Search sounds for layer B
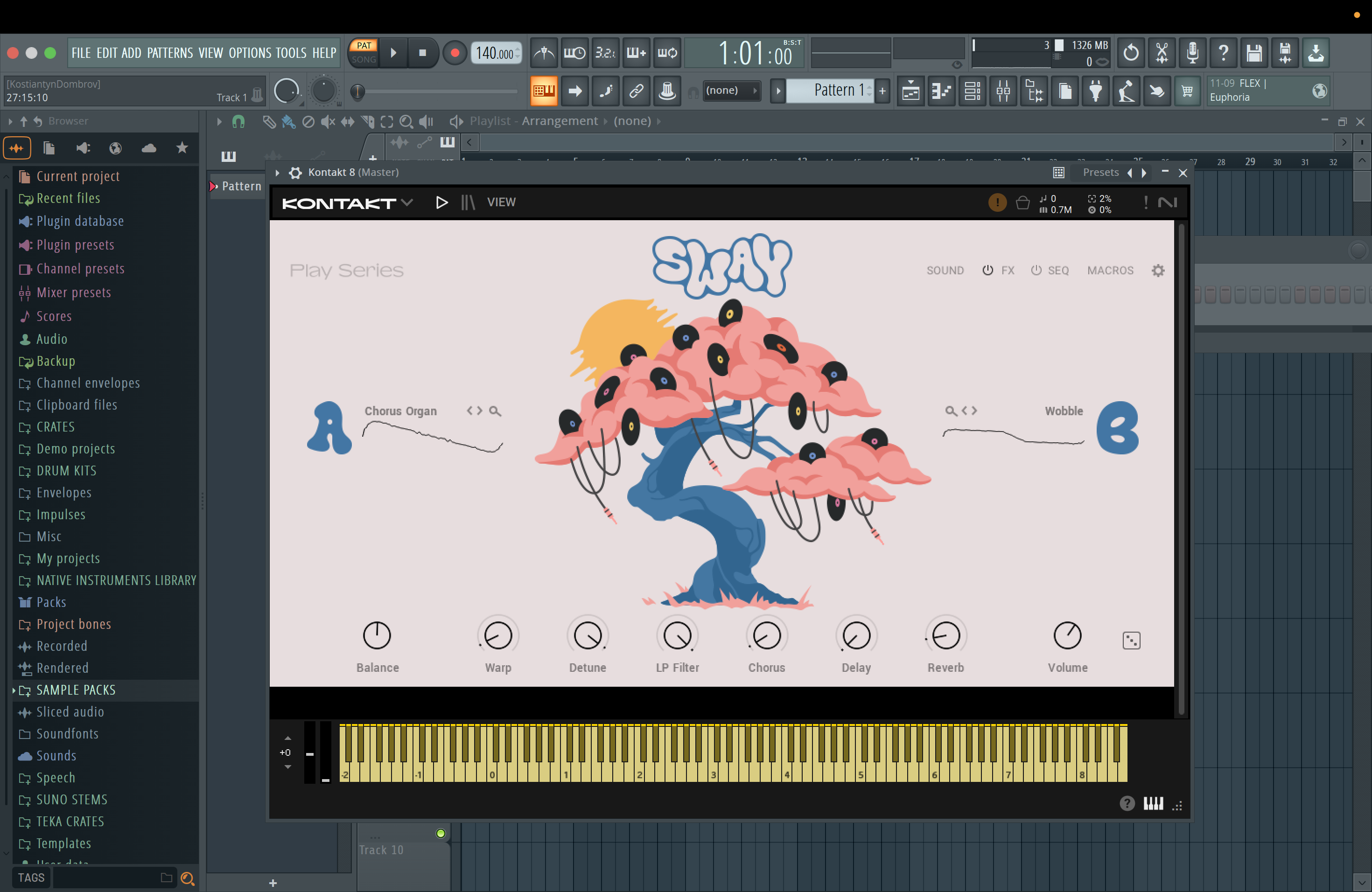Image resolution: width=1372 pixels, height=892 pixels. point(950,411)
